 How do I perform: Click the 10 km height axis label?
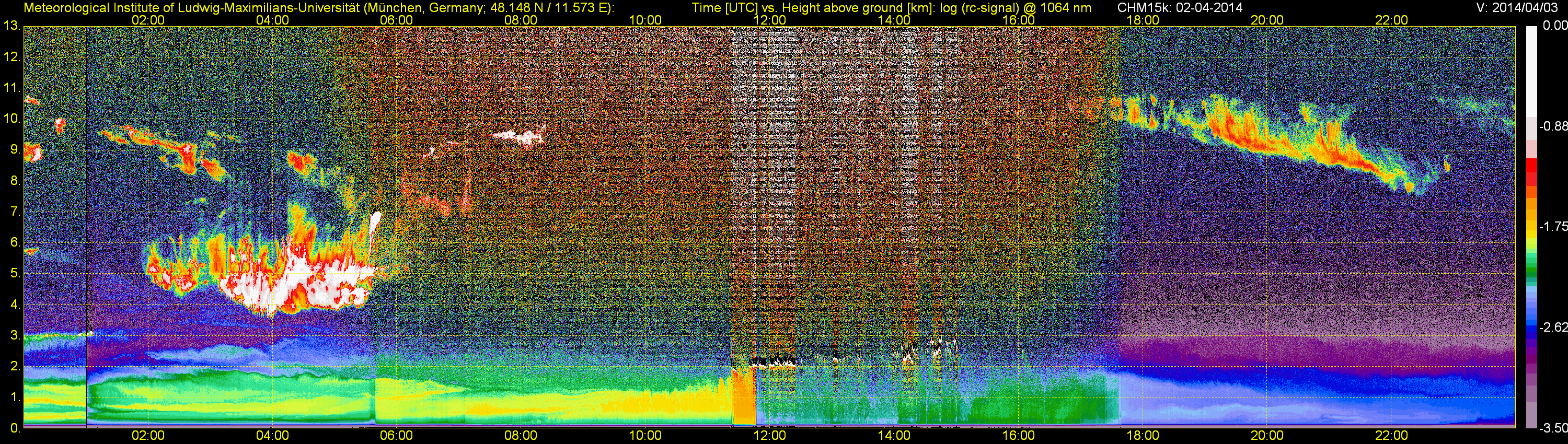point(11,119)
